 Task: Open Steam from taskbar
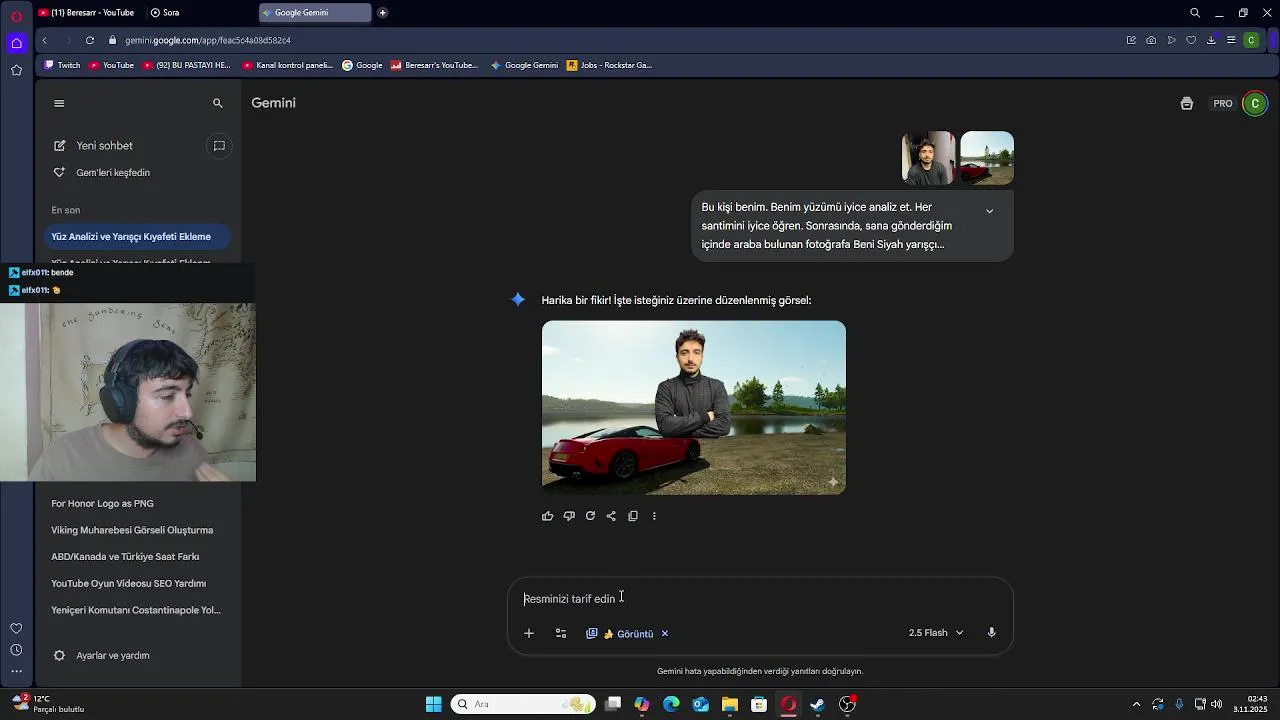(x=817, y=704)
